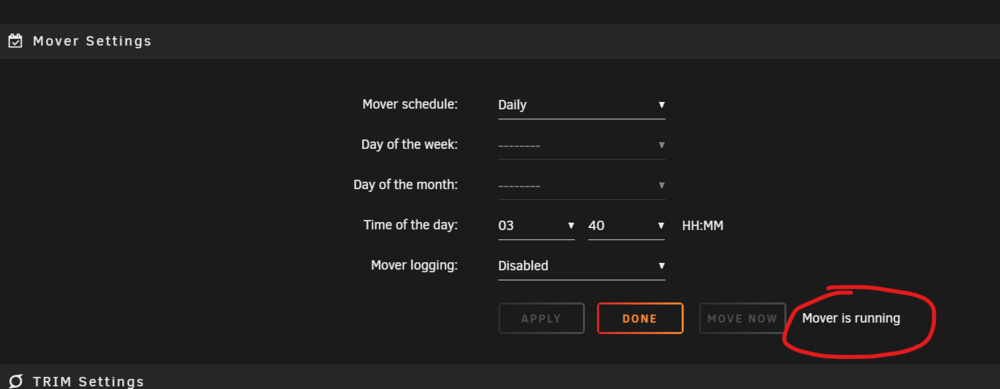Click the TRIM Settings icon

pos(16,381)
